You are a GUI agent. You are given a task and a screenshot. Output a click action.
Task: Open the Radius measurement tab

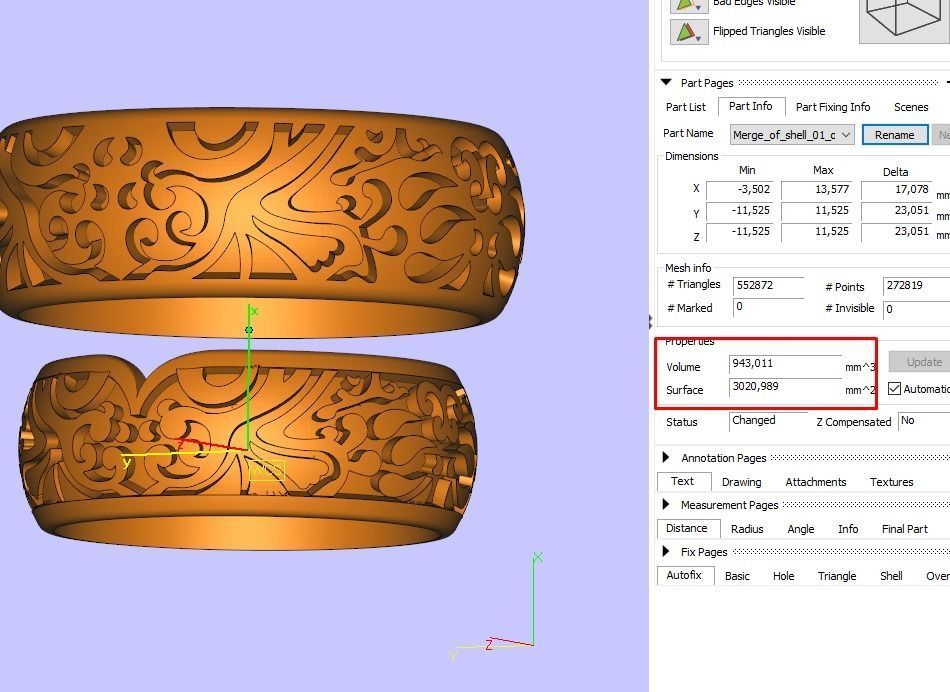pos(747,529)
